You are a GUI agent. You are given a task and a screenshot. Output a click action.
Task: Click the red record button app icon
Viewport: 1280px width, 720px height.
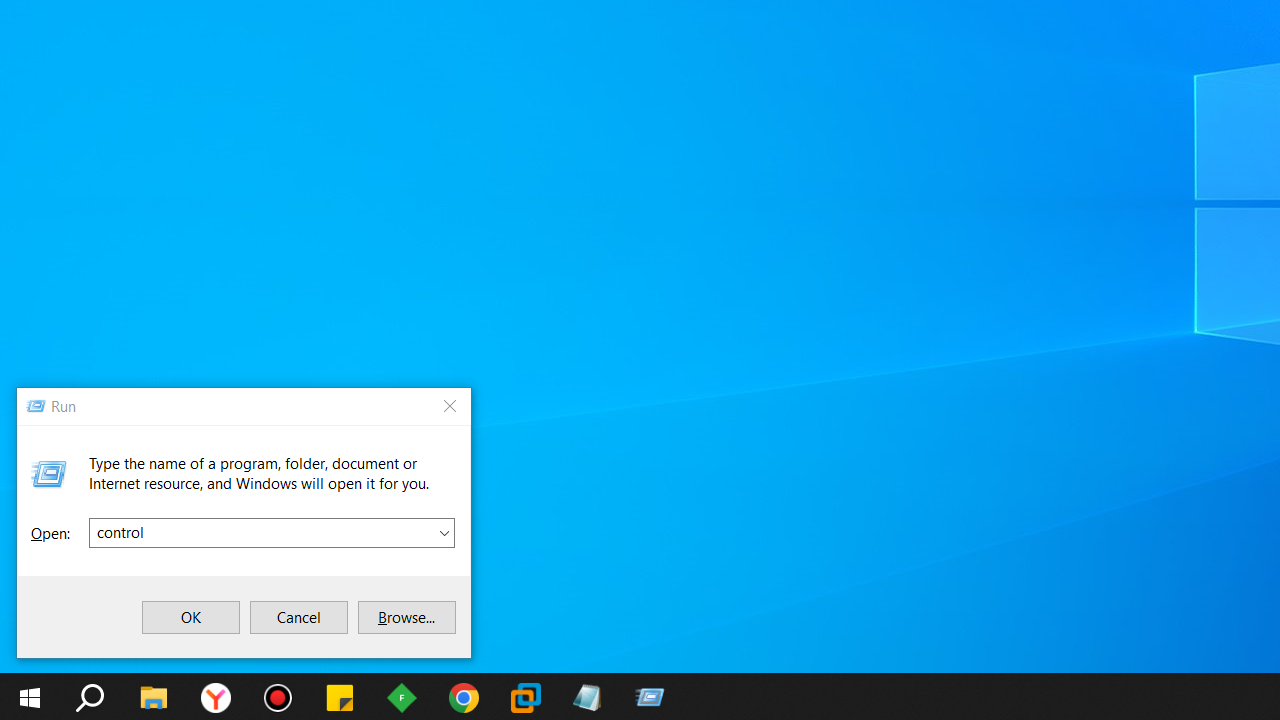tap(278, 697)
